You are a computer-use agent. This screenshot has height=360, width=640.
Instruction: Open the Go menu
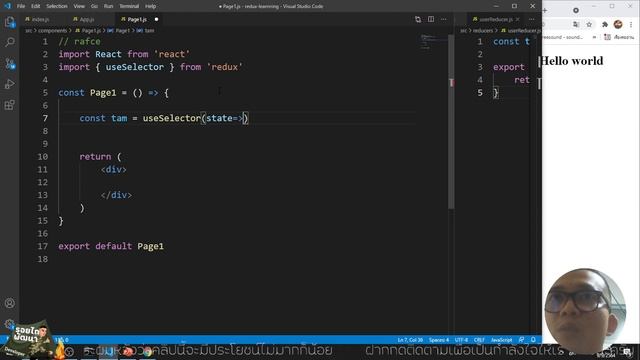[x=94, y=6]
